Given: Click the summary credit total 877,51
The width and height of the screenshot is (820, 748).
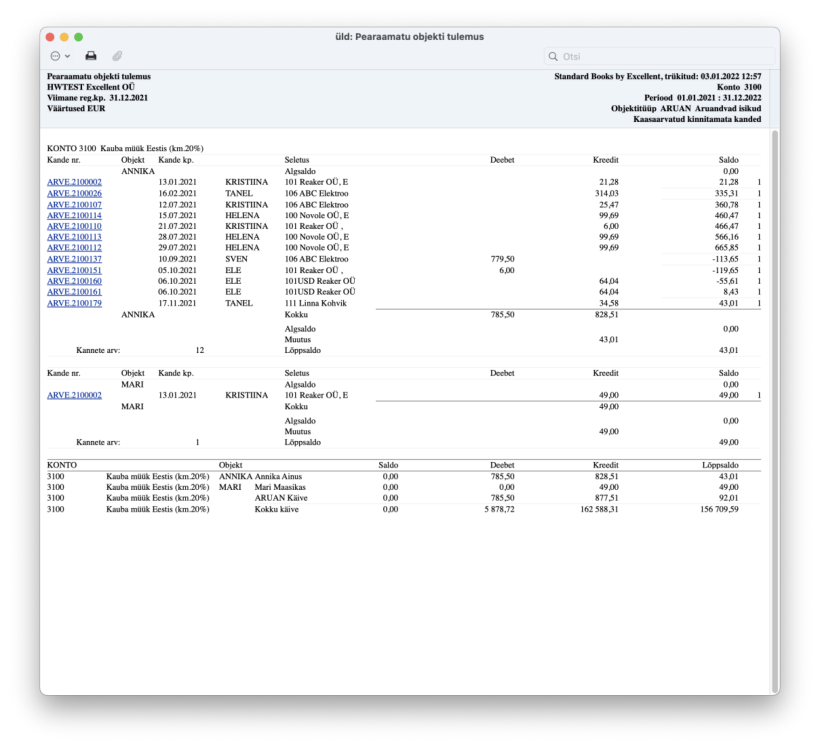Looking at the screenshot, I should [x=607, y=498].
